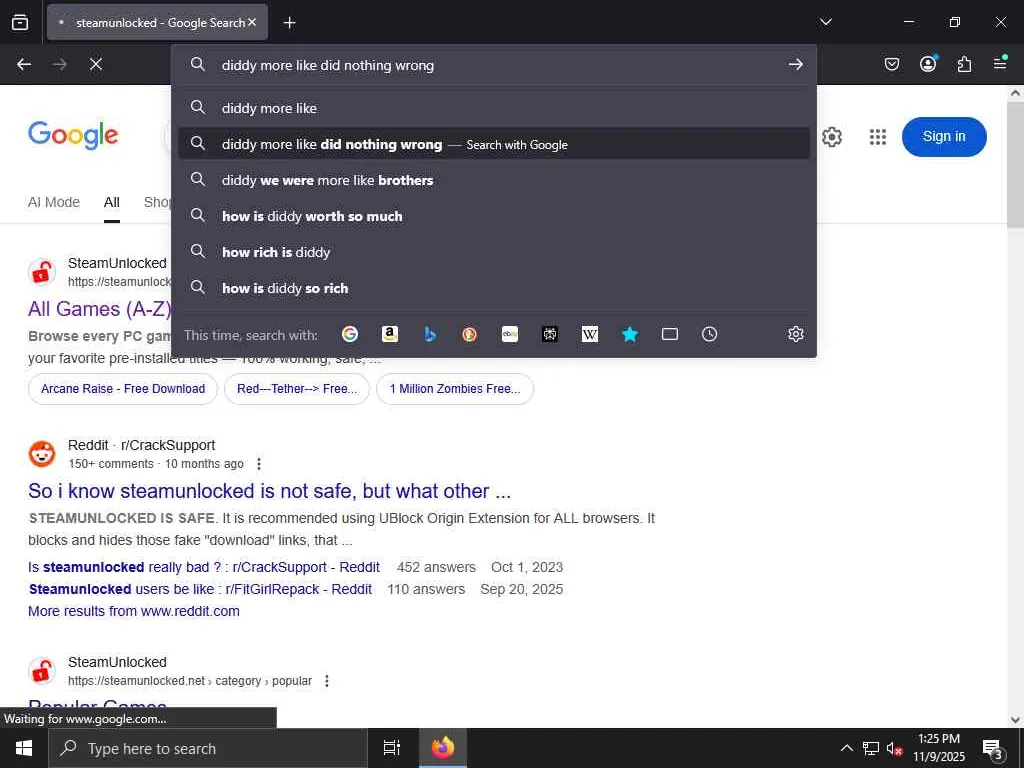The image size is (1024, 768).
Task: Select suggestion 'how rich is diddy'
Action: click(x=494, y=251)
